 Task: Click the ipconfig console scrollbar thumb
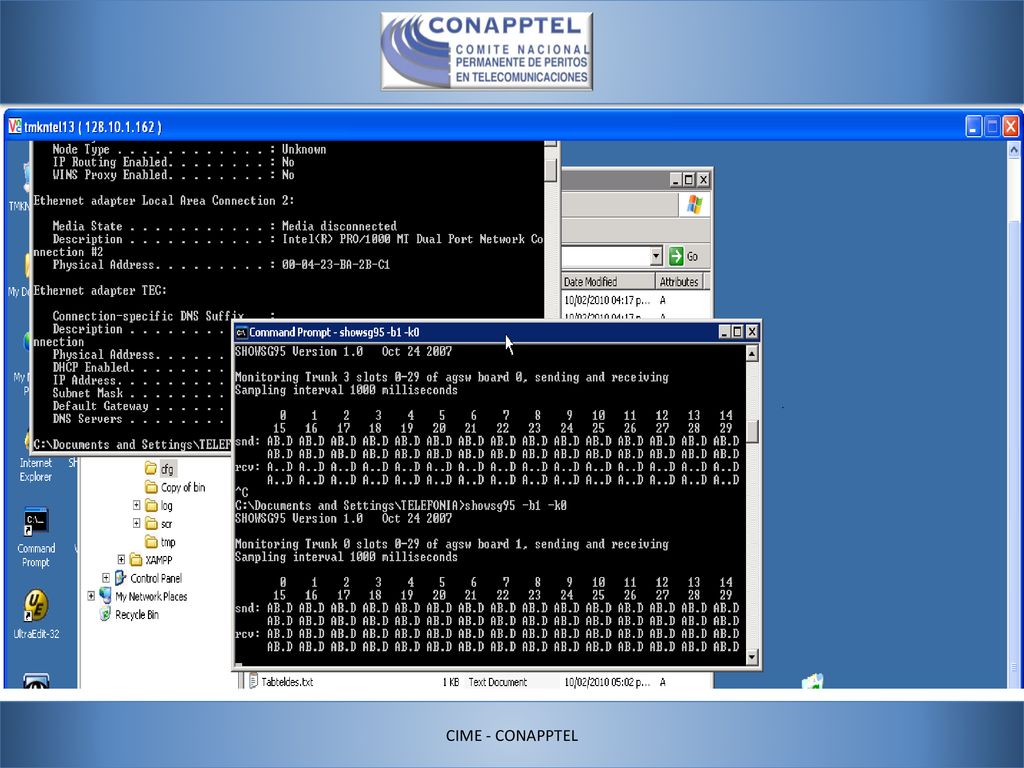pyautogui.click(x=551, y=169)
